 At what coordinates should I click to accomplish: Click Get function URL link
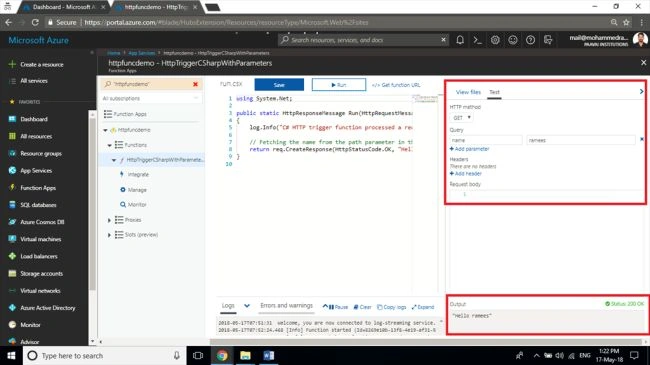click(396, 85)
